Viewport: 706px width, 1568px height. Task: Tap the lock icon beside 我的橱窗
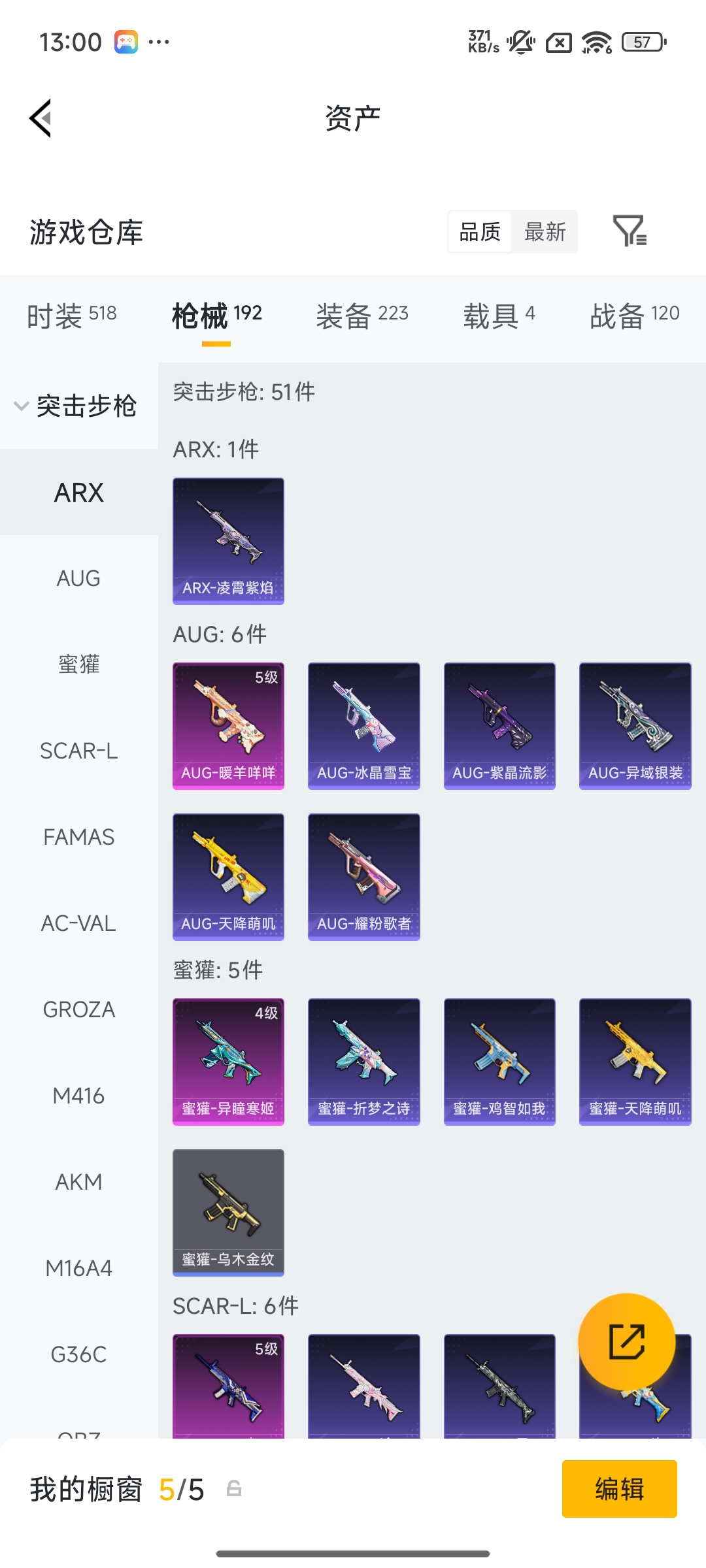pos(234,1489)
